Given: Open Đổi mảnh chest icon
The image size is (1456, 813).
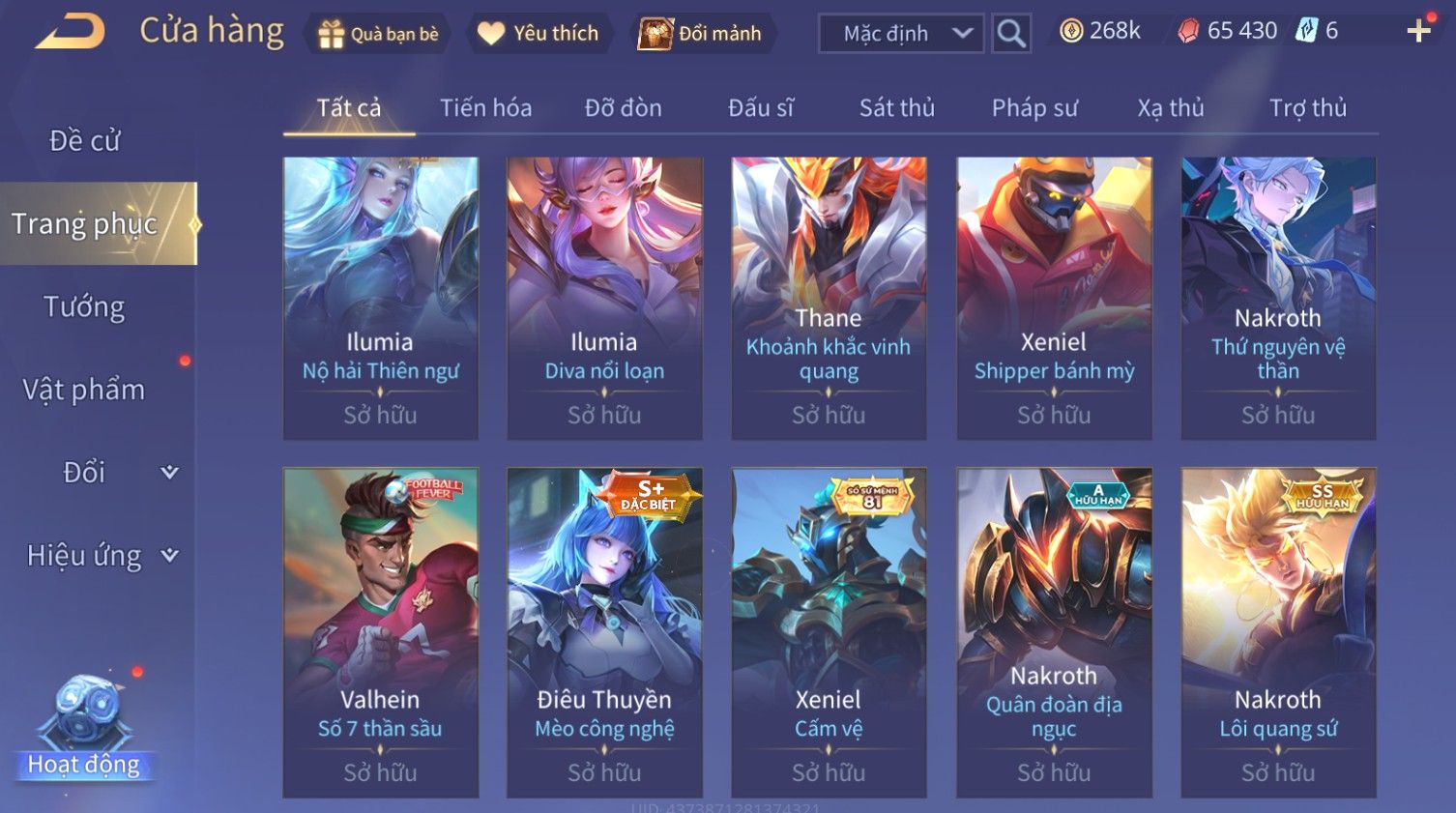Looking at the screenshot, I should pos(655,34).
